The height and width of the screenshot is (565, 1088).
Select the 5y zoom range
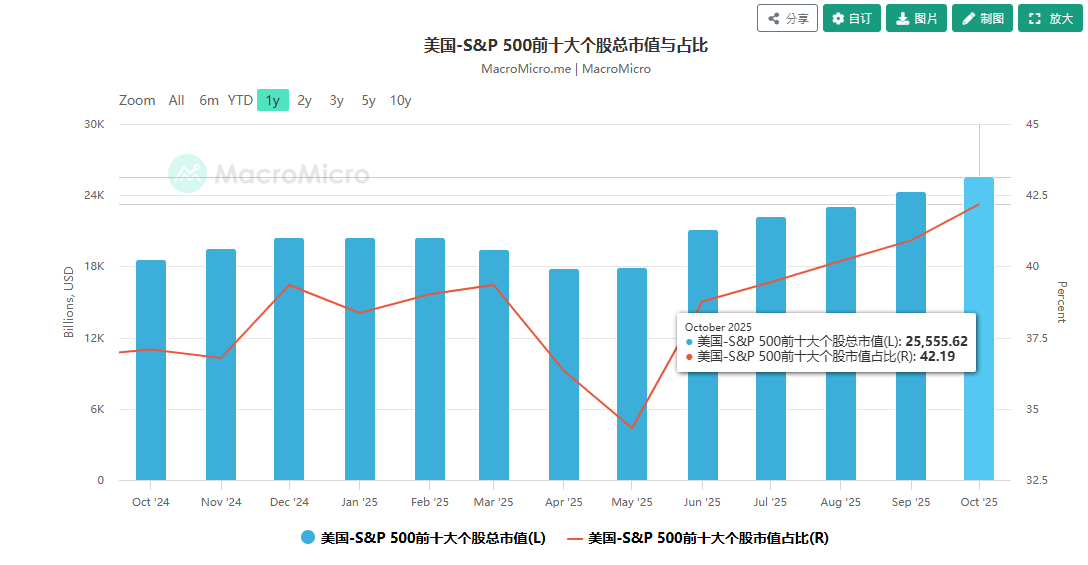click(x=368, y=101)
